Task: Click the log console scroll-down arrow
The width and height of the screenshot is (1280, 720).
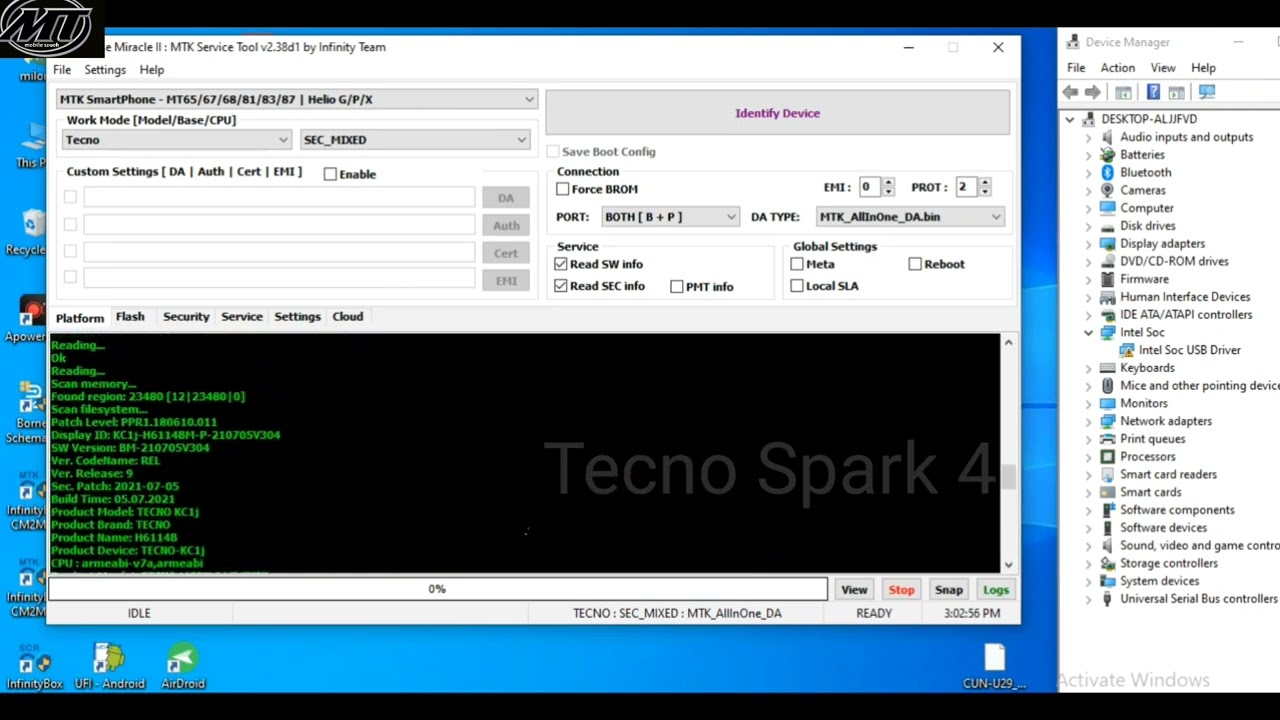Action: (x=1008, y=565)
